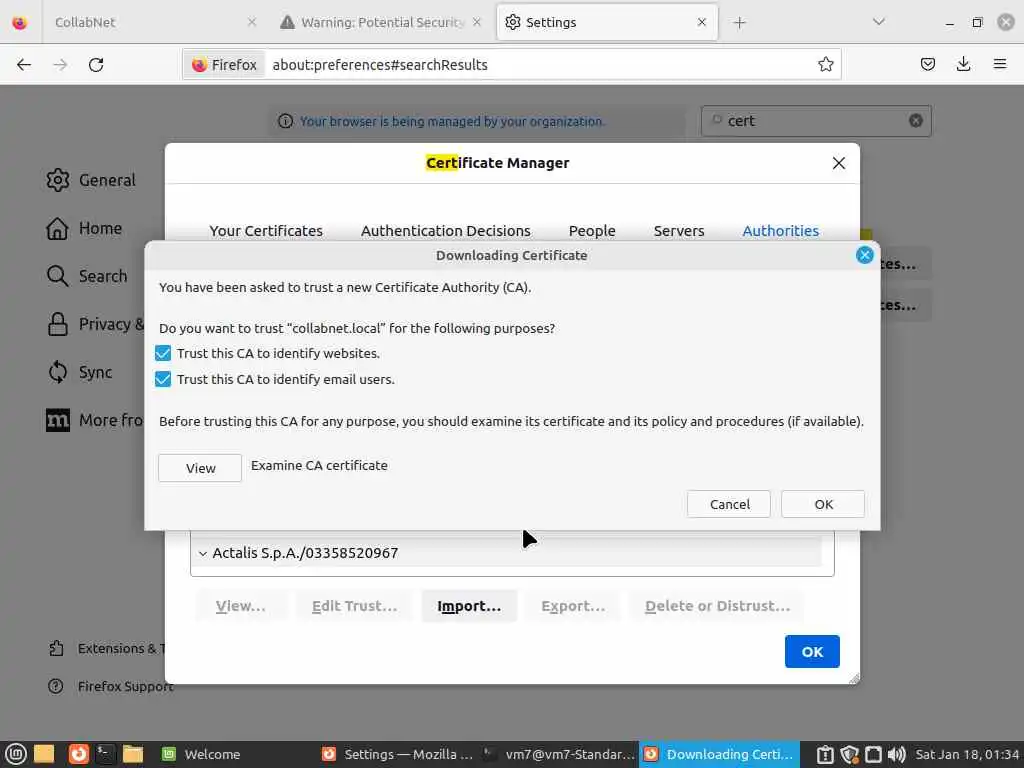
Task: Switch to vm7@vm7 terminal taskbar window
Action: coord(558,754)
